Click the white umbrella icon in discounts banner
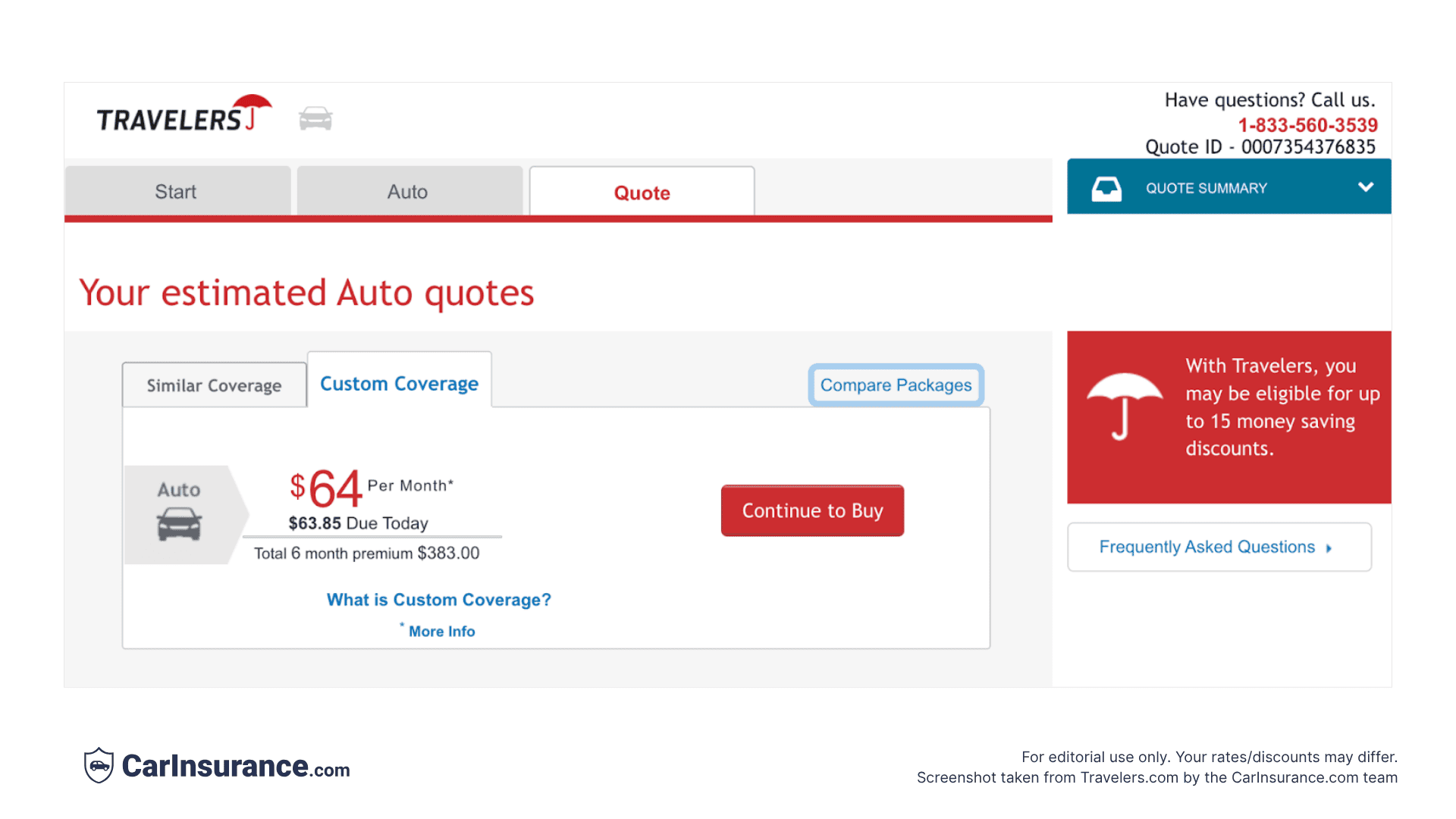The width and height of the screenshot is (1456, 819). (1123, 407)
